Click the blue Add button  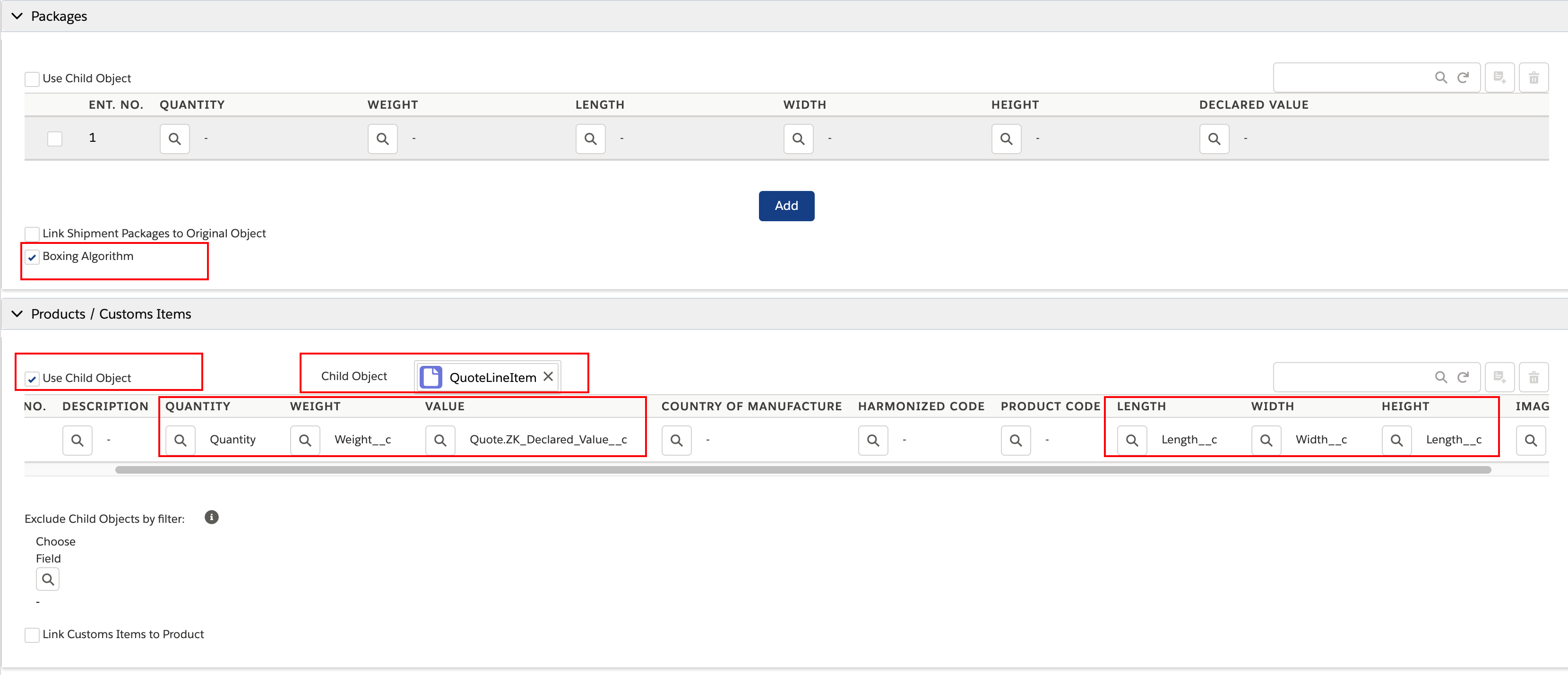(x=786, y=206)
